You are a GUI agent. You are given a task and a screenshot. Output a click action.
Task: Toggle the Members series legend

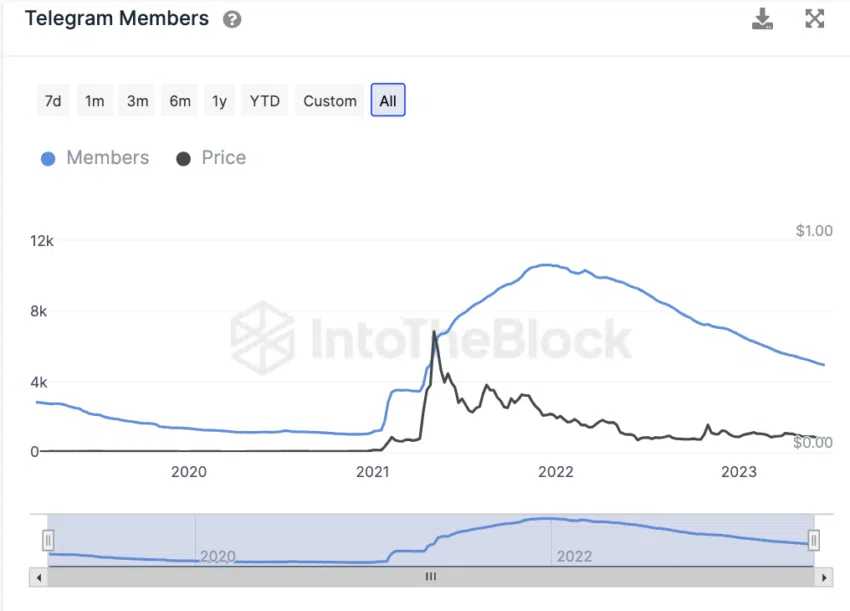(x=95, y=158)
